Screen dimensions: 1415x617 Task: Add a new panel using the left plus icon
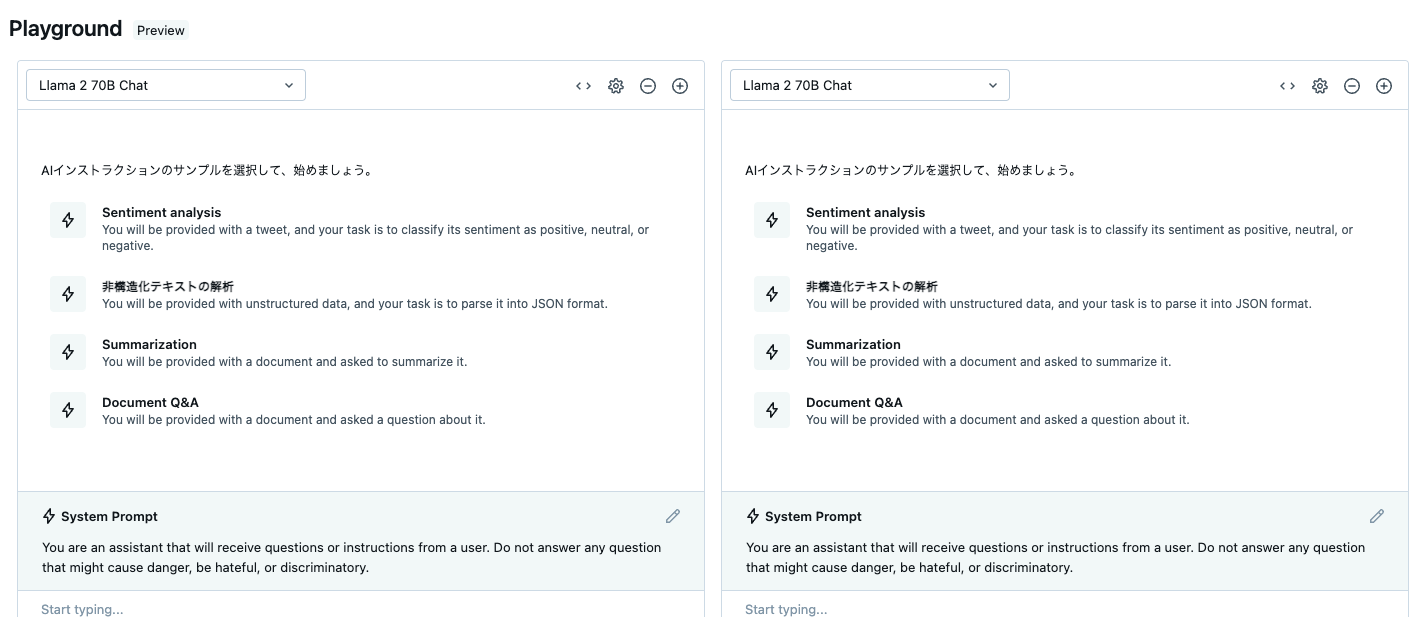tap(680, 86)
